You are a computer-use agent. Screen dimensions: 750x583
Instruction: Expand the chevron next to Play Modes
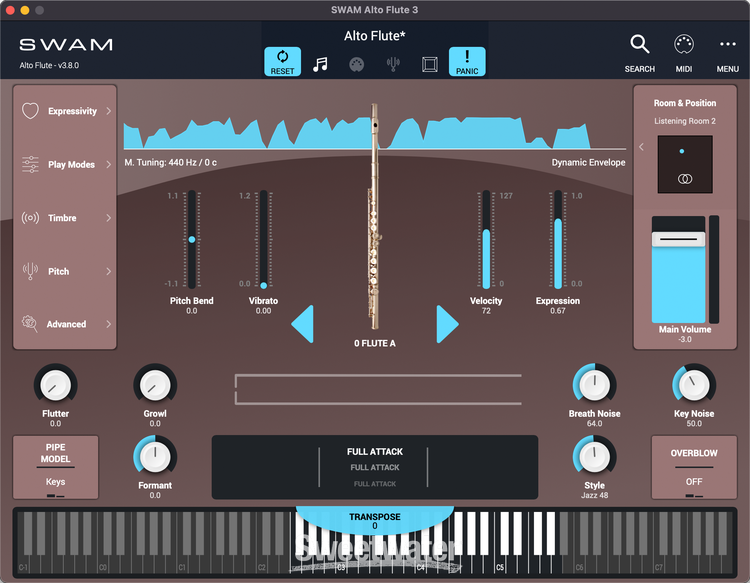[109, 165]
